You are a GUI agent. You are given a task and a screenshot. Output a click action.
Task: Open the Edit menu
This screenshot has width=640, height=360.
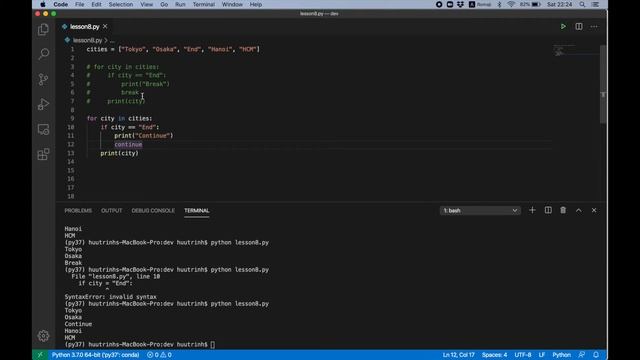coord(96,4)
